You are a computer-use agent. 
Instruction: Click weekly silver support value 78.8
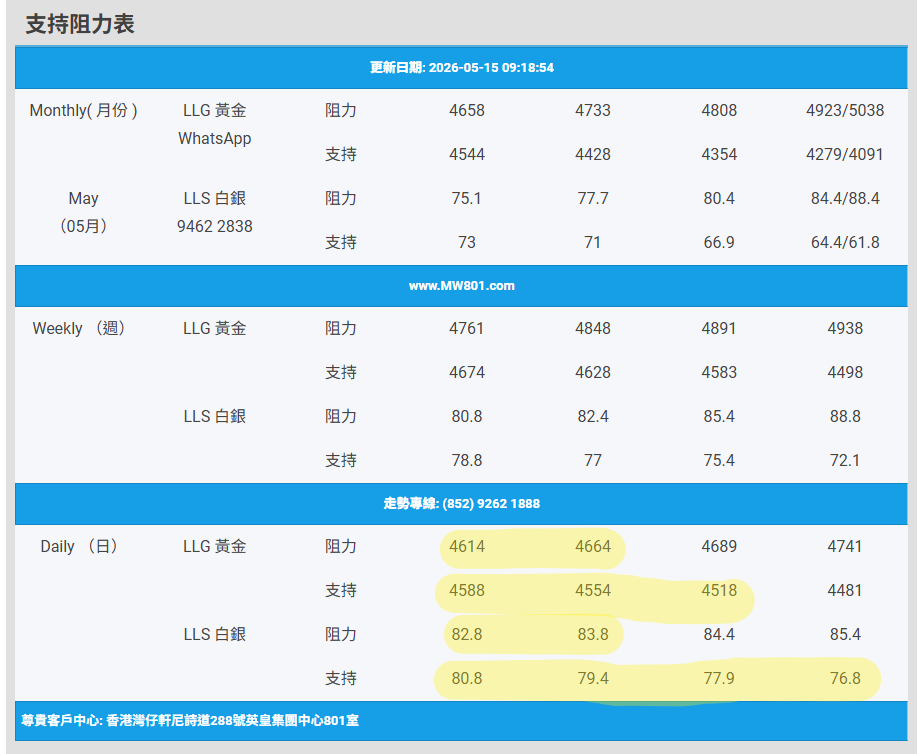tap(467, 460)
